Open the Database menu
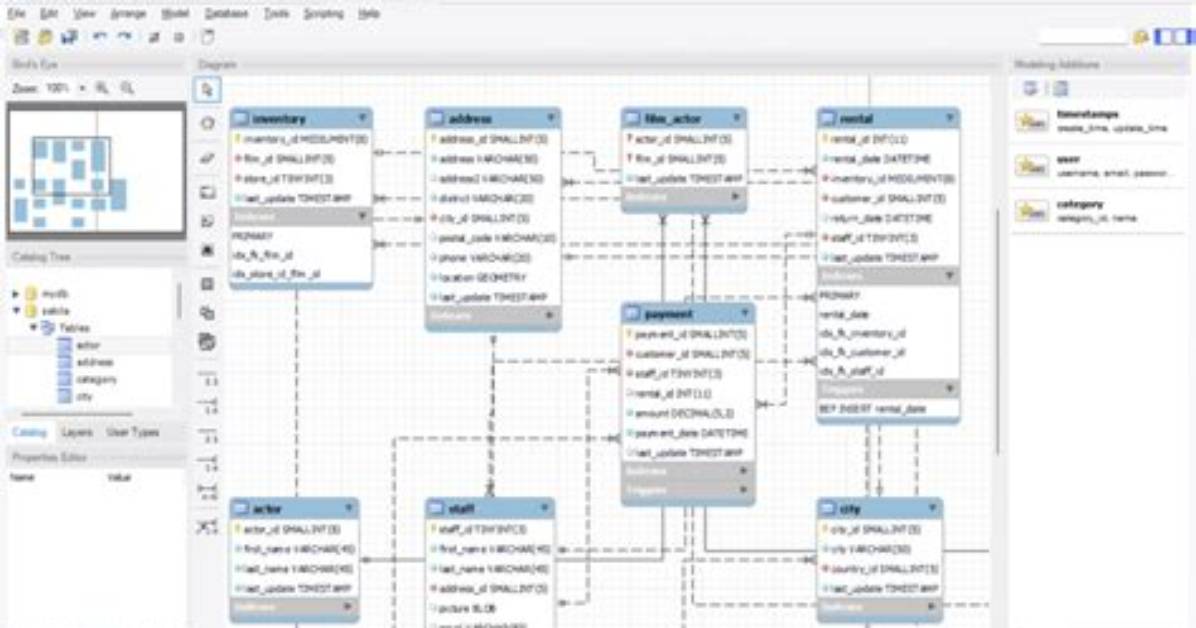The image size is (1196, 628). pyautogui.click(x=226, y=14)
